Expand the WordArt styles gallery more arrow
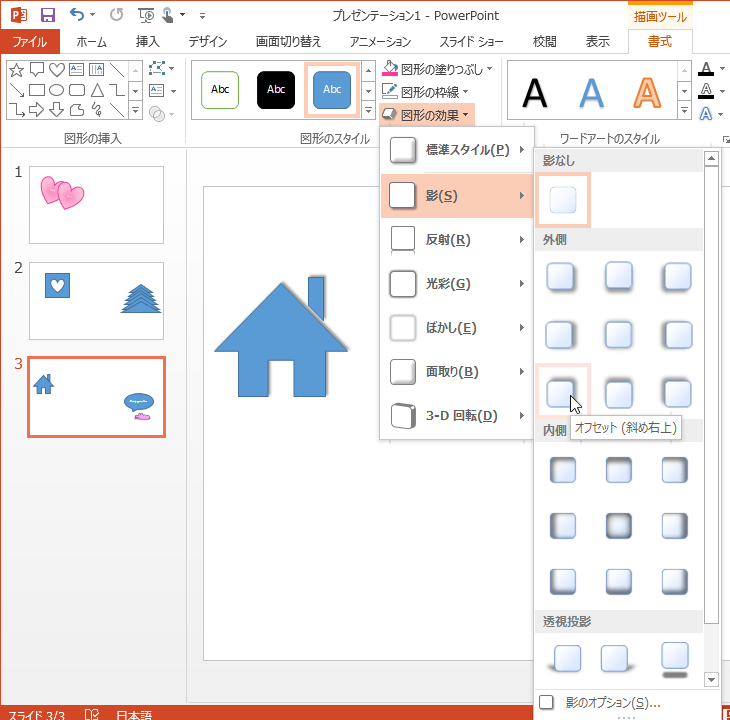730x720 pixels. (684, 110)
